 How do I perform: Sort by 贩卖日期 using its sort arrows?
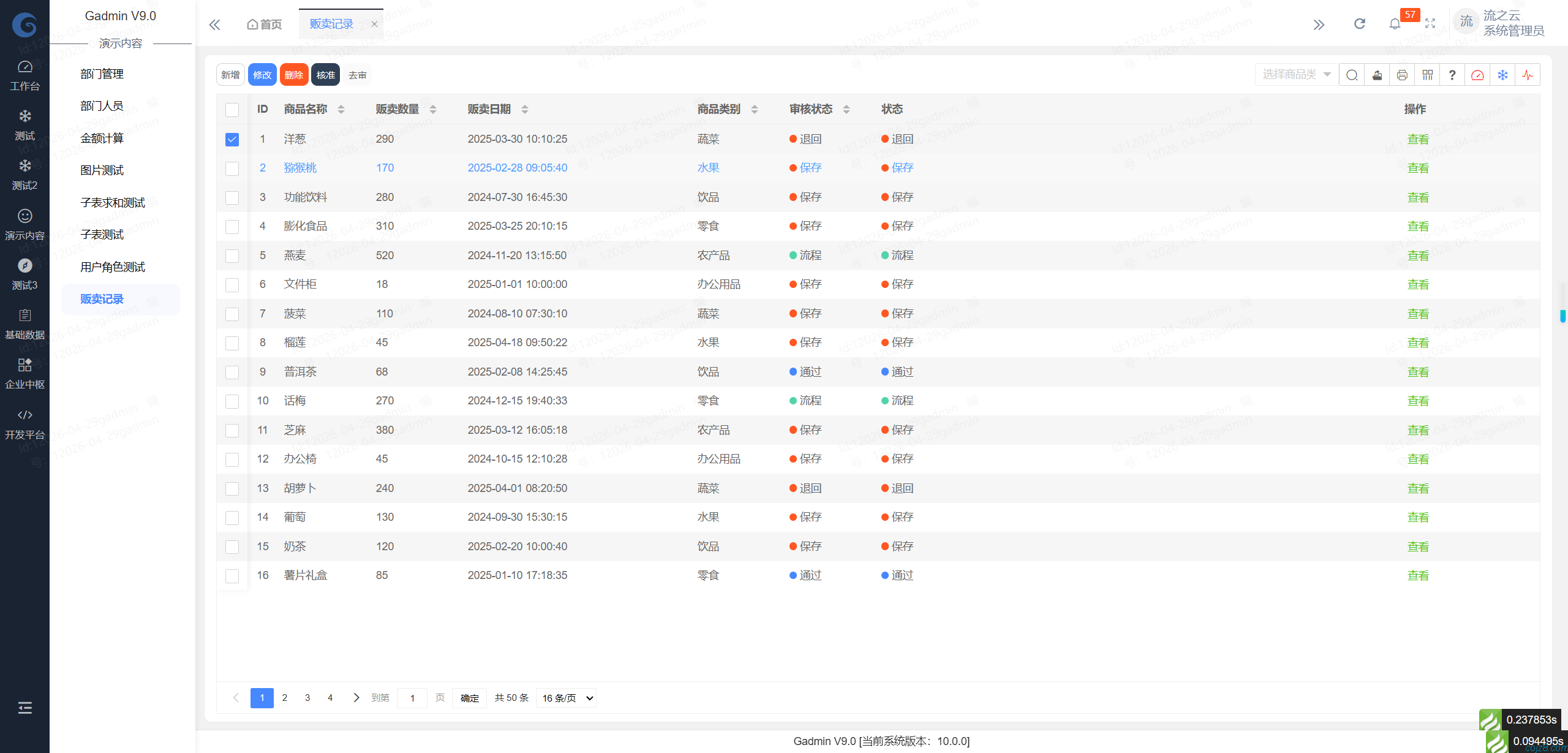point(525,108)
